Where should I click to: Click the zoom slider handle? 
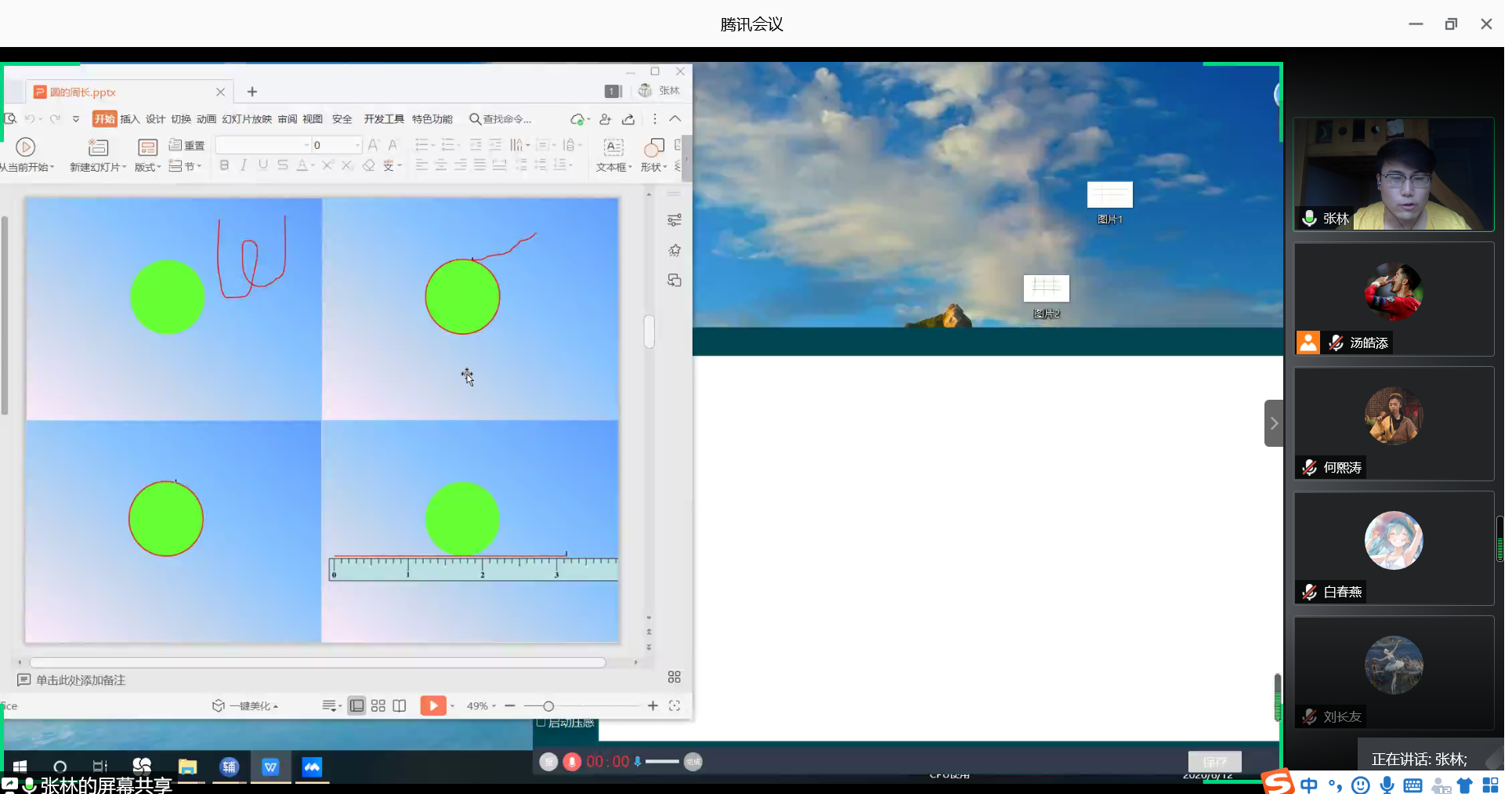tap(548, 706)
